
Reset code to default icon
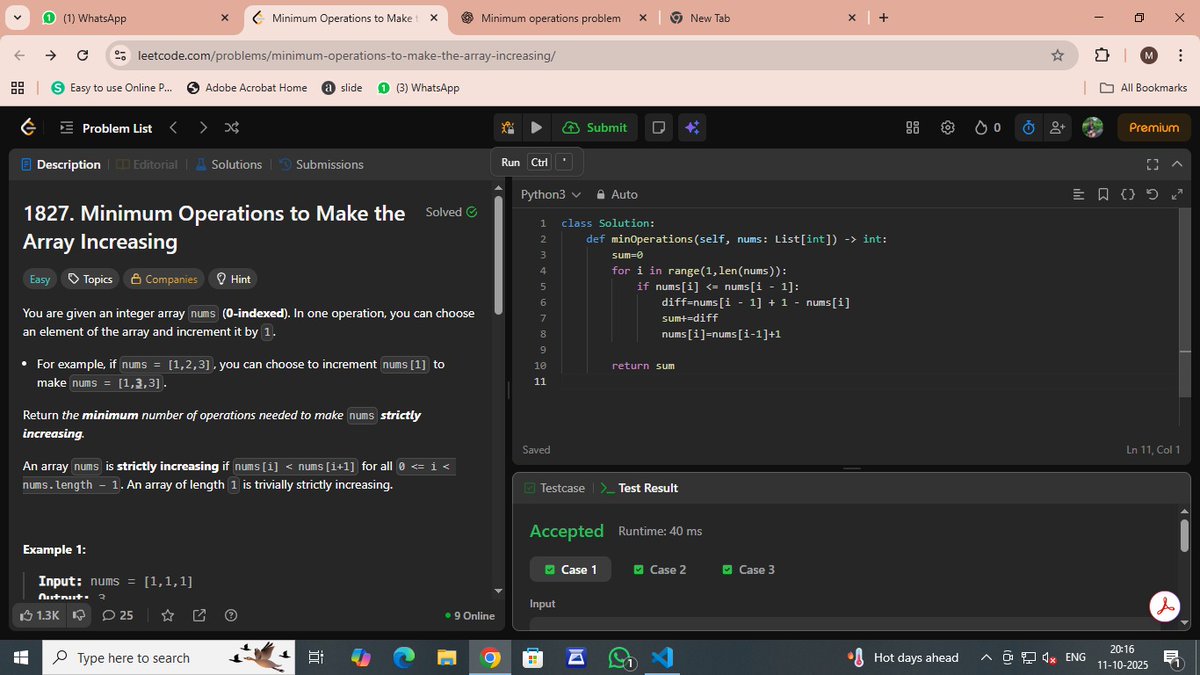1152,194
